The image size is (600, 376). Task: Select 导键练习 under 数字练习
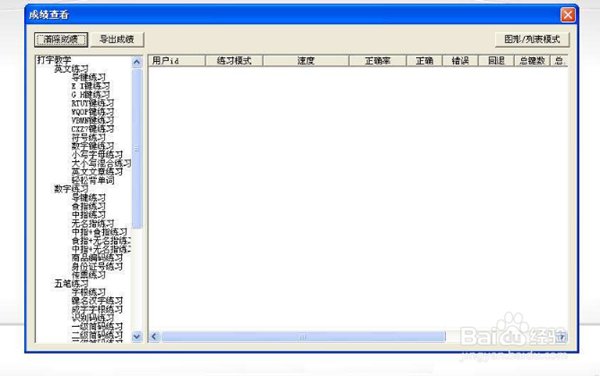[89, 198]
